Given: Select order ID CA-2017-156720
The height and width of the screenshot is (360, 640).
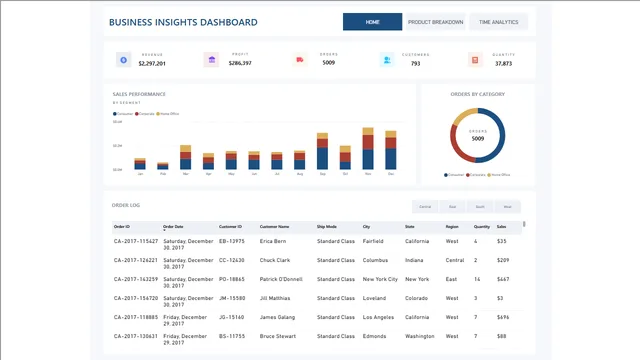Looking at the screenshot, I should pyautogui.click(x=136, y=298).
